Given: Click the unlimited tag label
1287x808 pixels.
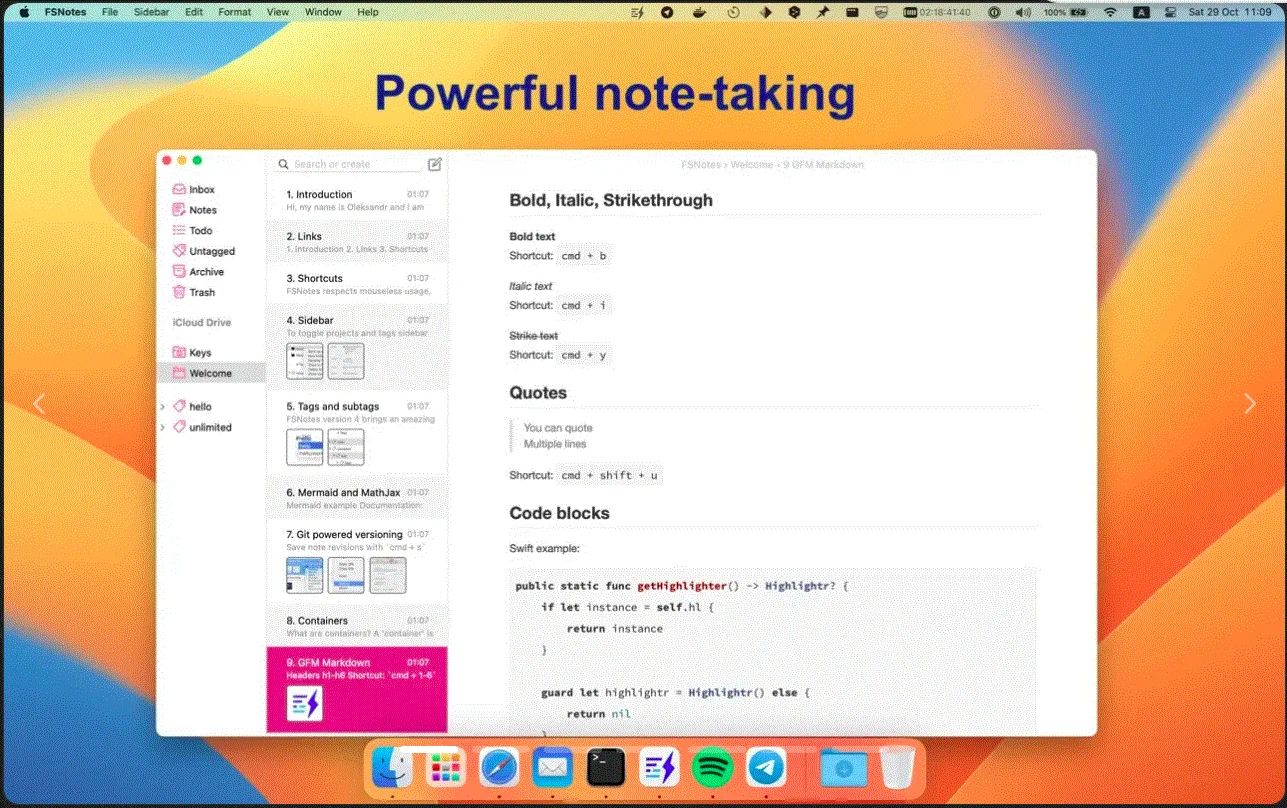Looking at the screenshot, I should pyautogui.click(x=210, y=427).
